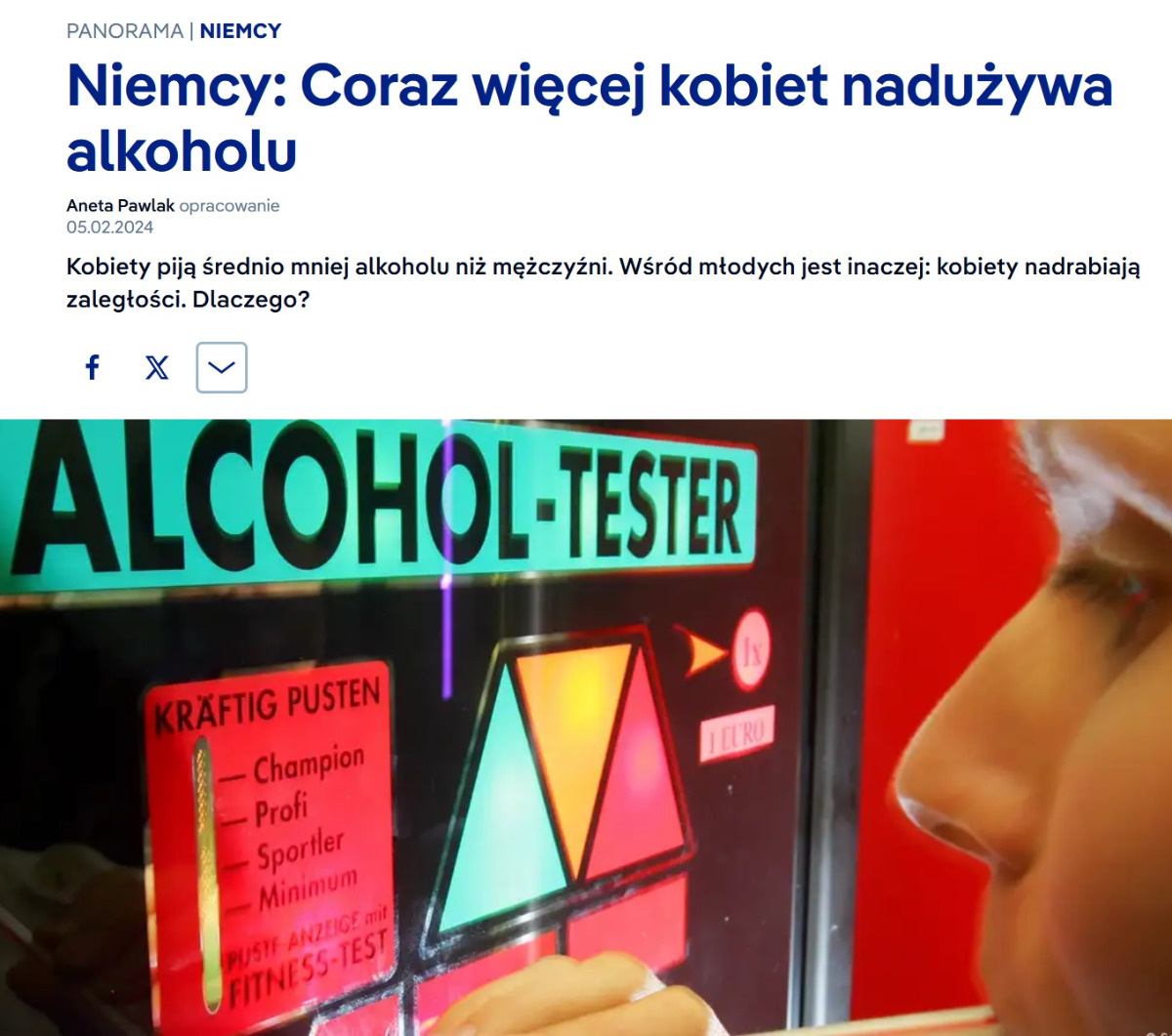
Task: Click the FITNESS-TEST text on red label
Action: 309,968
